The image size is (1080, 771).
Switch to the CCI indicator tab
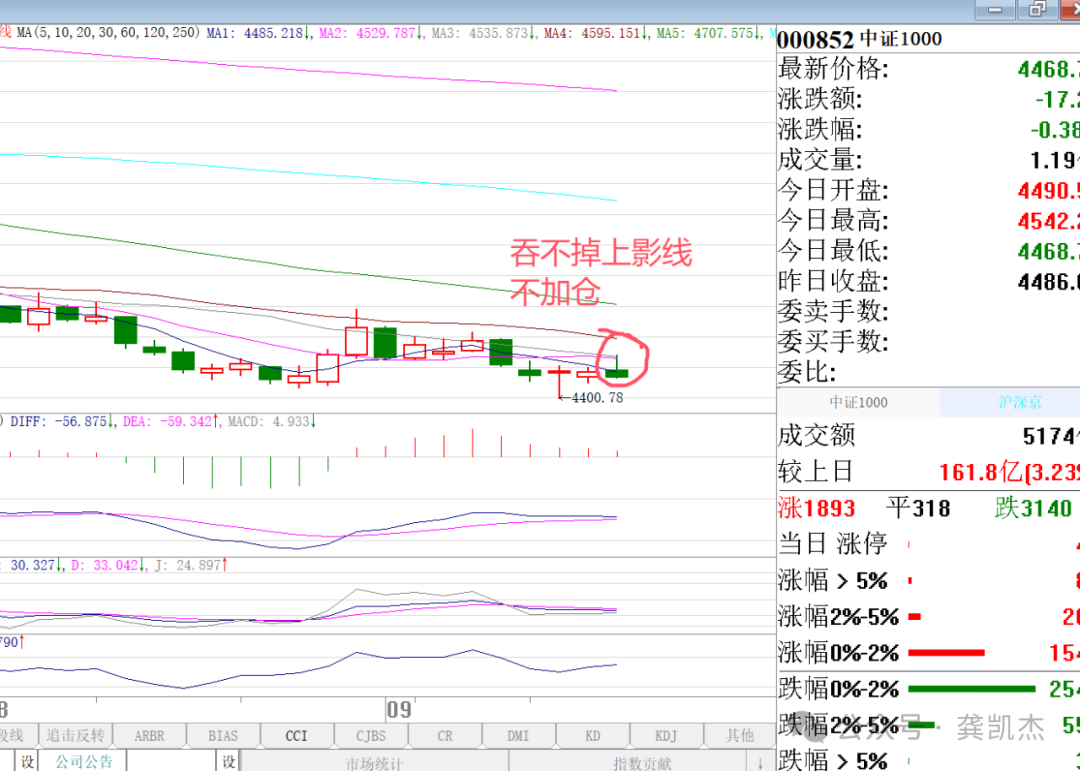pos(296,736)
